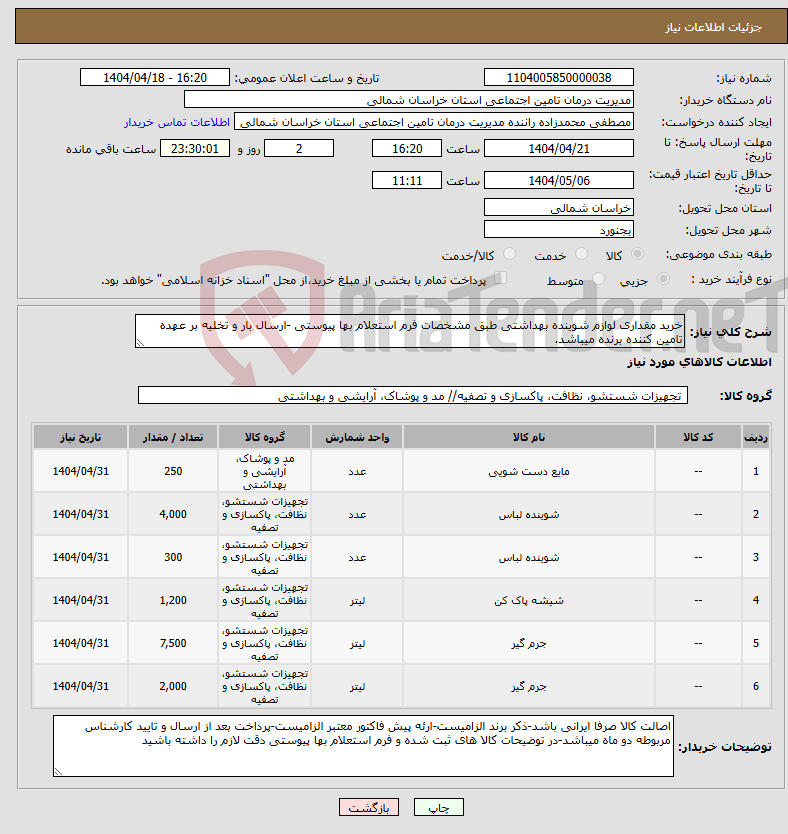Click the response deadline date 1404/04/21
Image resolution: width=788 pixels, height=834 pixels.
coord(559,149)
